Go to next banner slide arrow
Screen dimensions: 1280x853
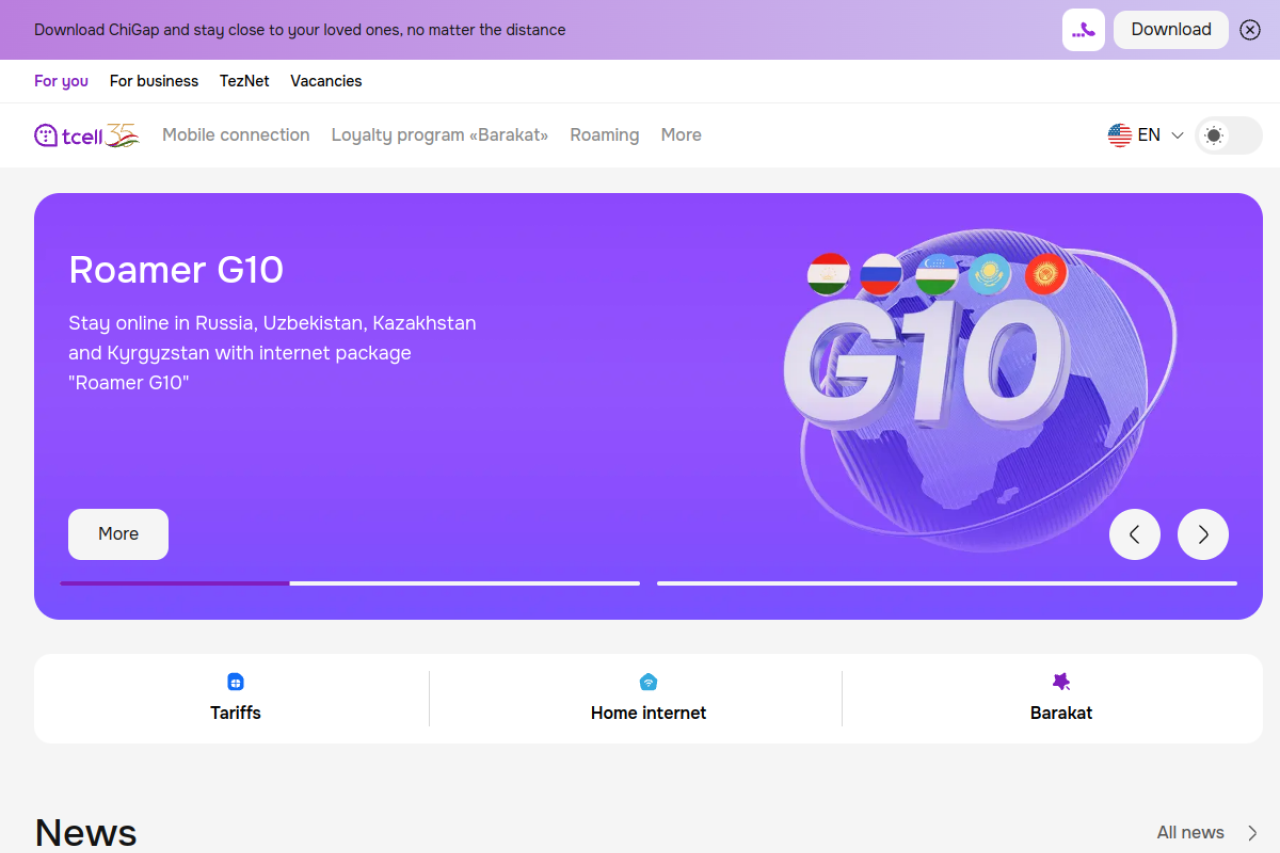point(1203,534)
